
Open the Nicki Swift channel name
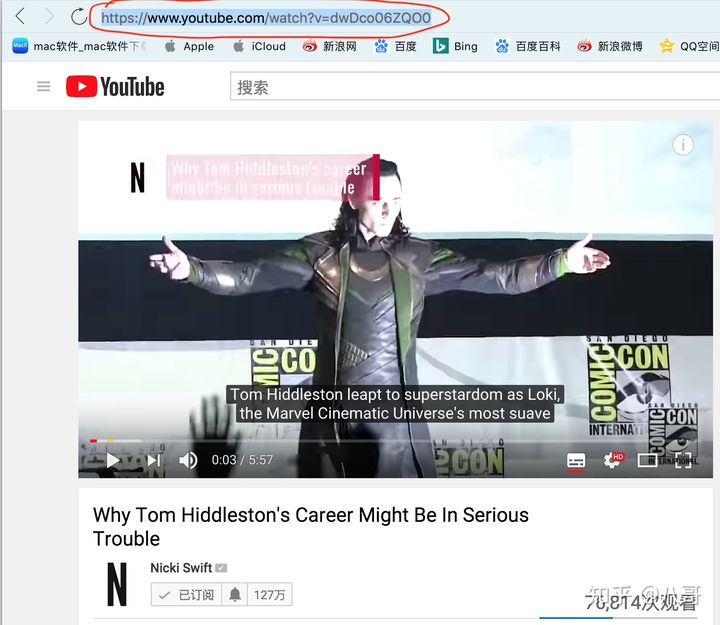181,568
